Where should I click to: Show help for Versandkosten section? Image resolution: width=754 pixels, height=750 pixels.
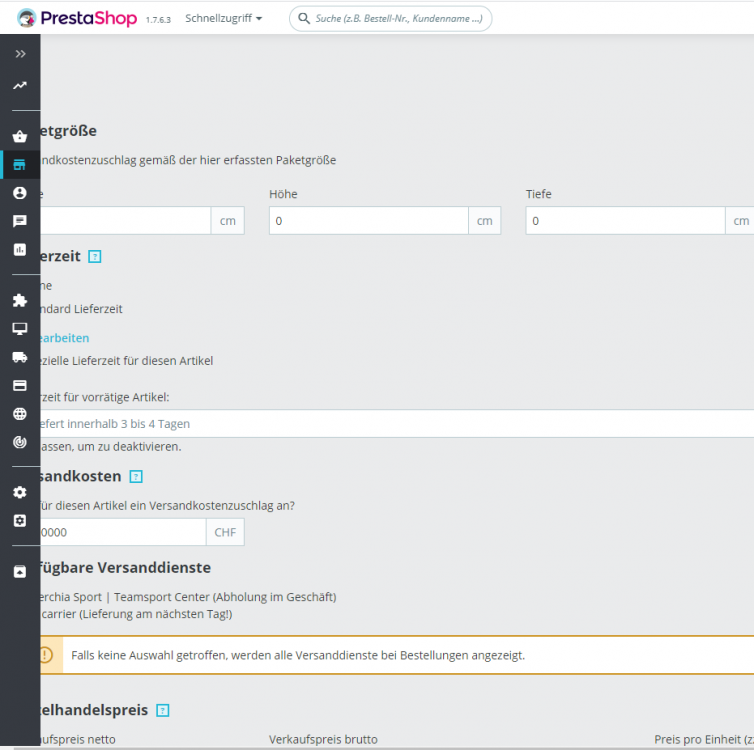(136, 476)
